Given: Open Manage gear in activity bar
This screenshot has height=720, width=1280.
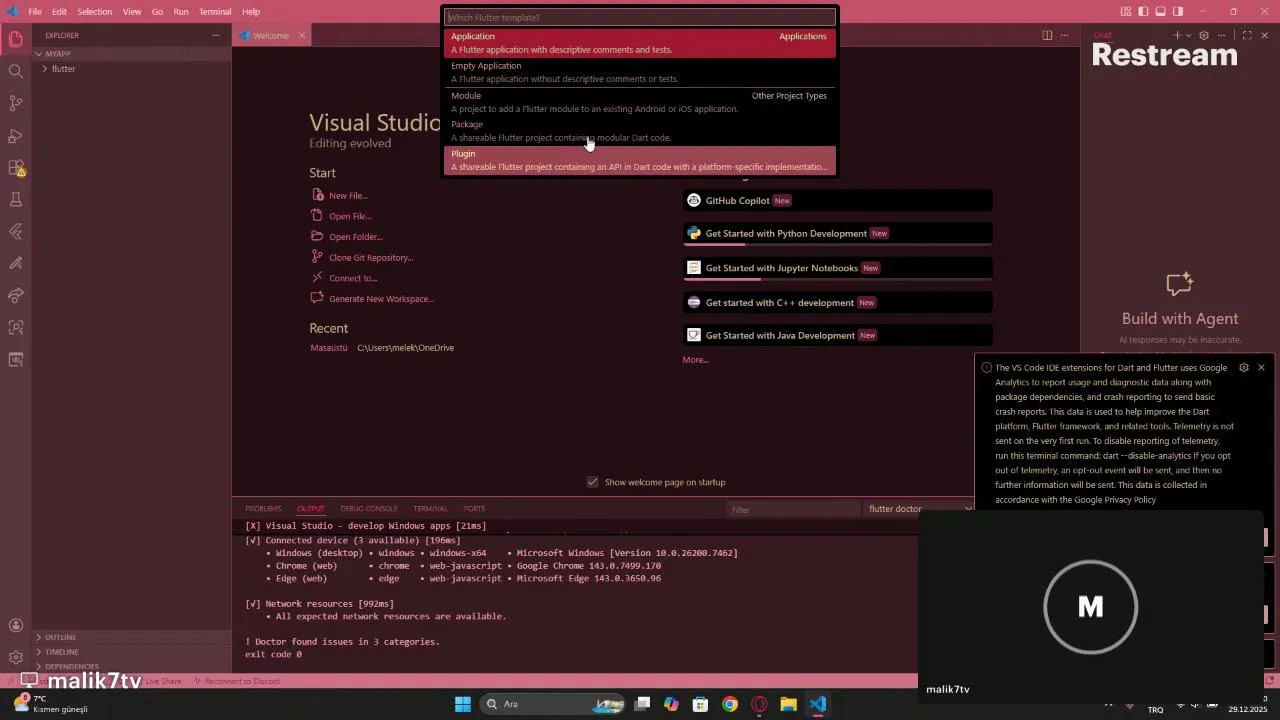Looking at the screenshot, I should [x=16, y=657].
